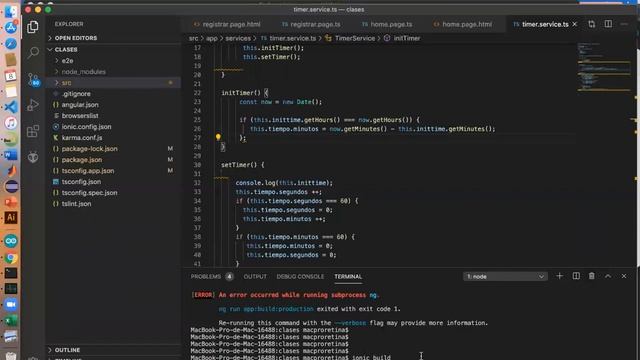Expand the e2e folder
This screenshot has width=640, height=360.
pos(67,60)
